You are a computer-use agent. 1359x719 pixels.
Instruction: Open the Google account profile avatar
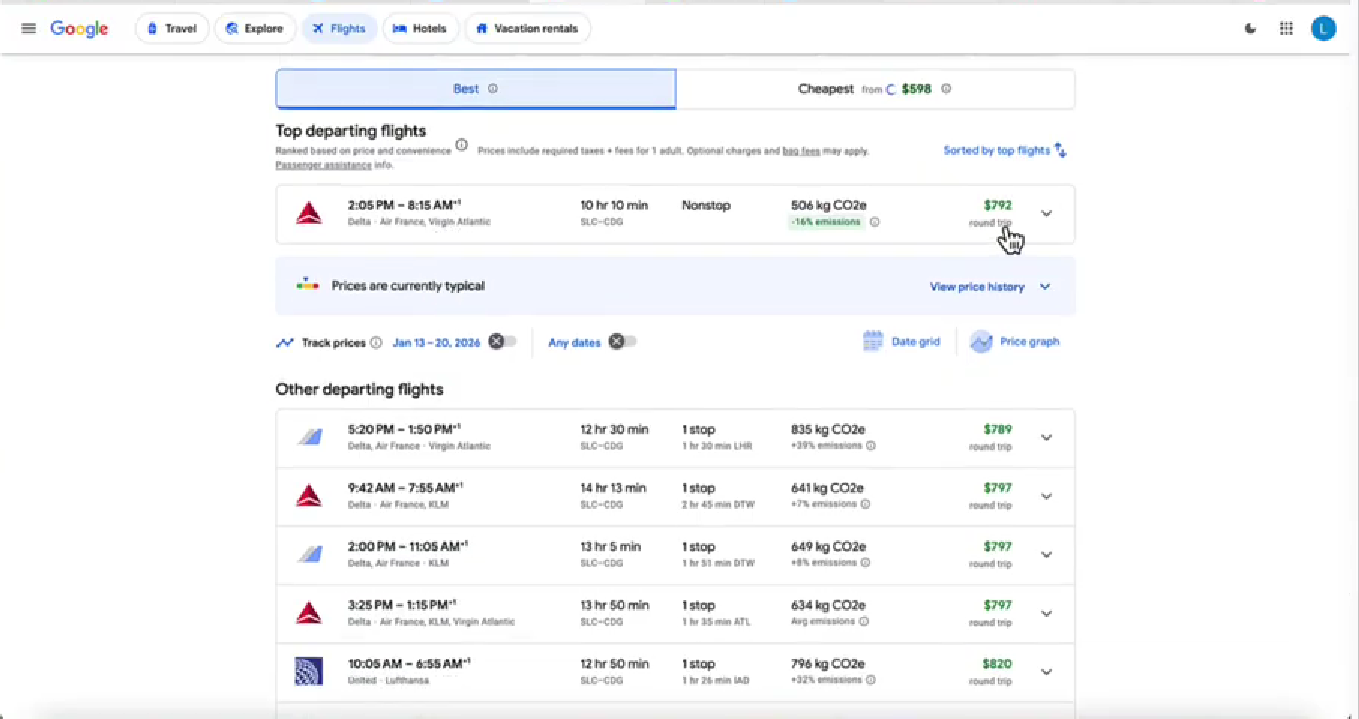tap(1323, 29)
